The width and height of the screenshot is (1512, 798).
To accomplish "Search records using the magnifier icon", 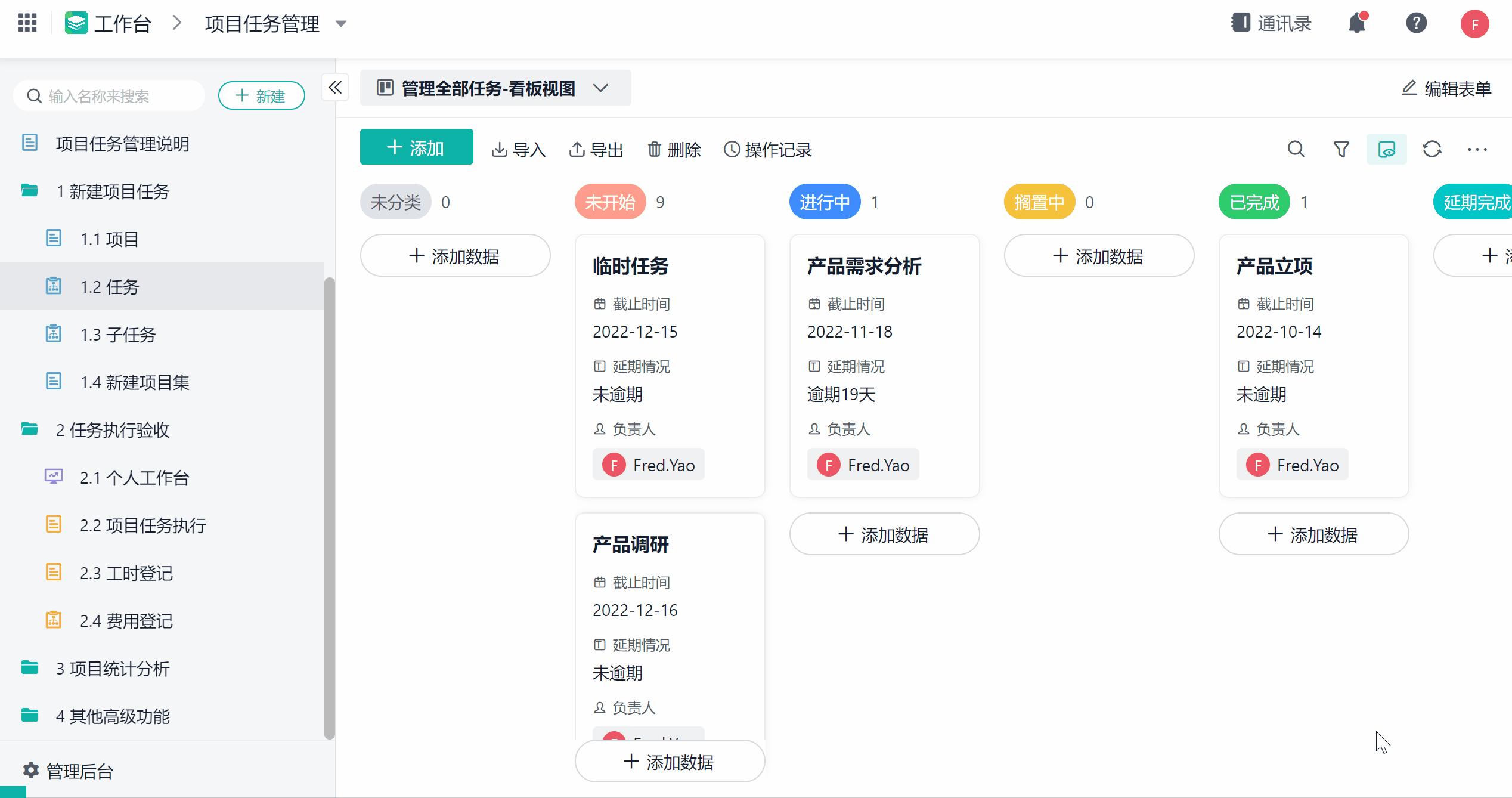I will (x=1295, y=149).
